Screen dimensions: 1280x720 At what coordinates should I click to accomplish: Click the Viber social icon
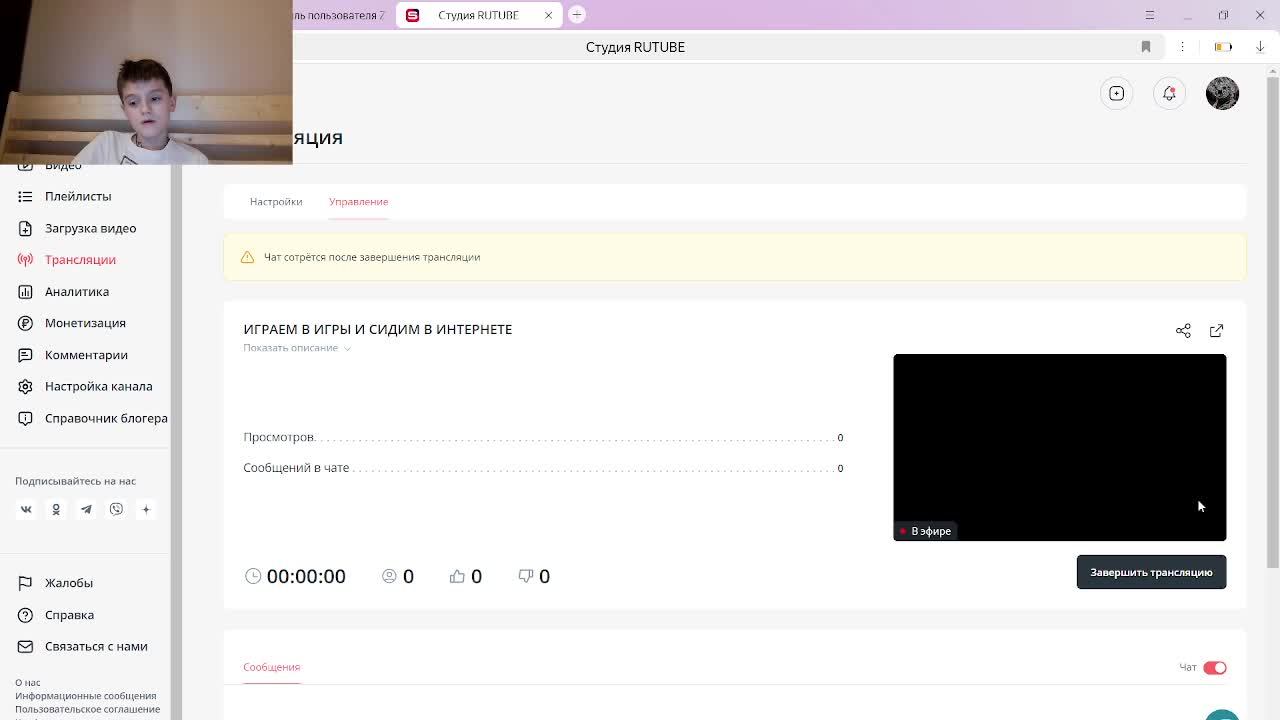point(116,509)
